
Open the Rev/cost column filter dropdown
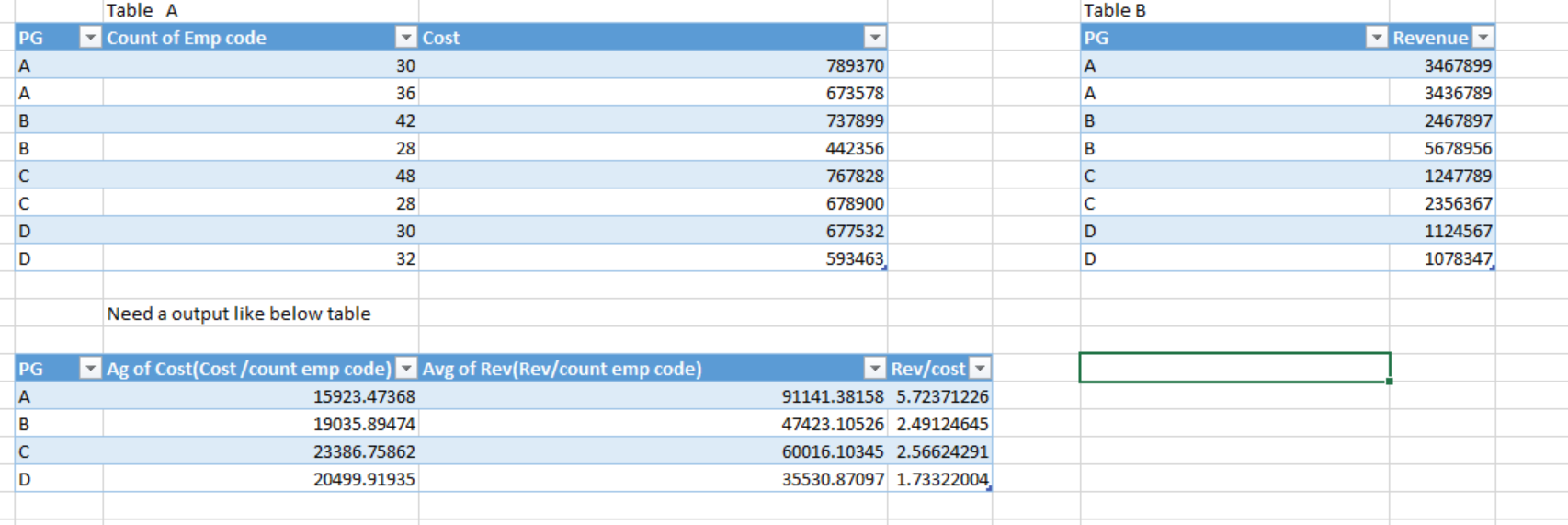click(981, 369)
